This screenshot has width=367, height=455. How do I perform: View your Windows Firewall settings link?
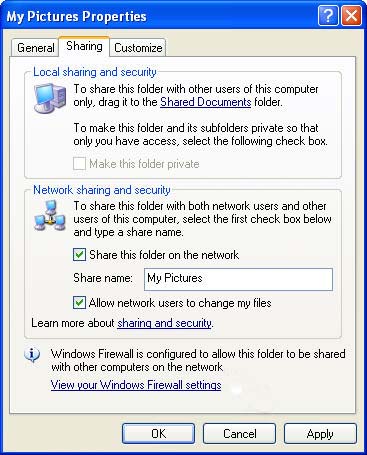[x=136, y=385]
